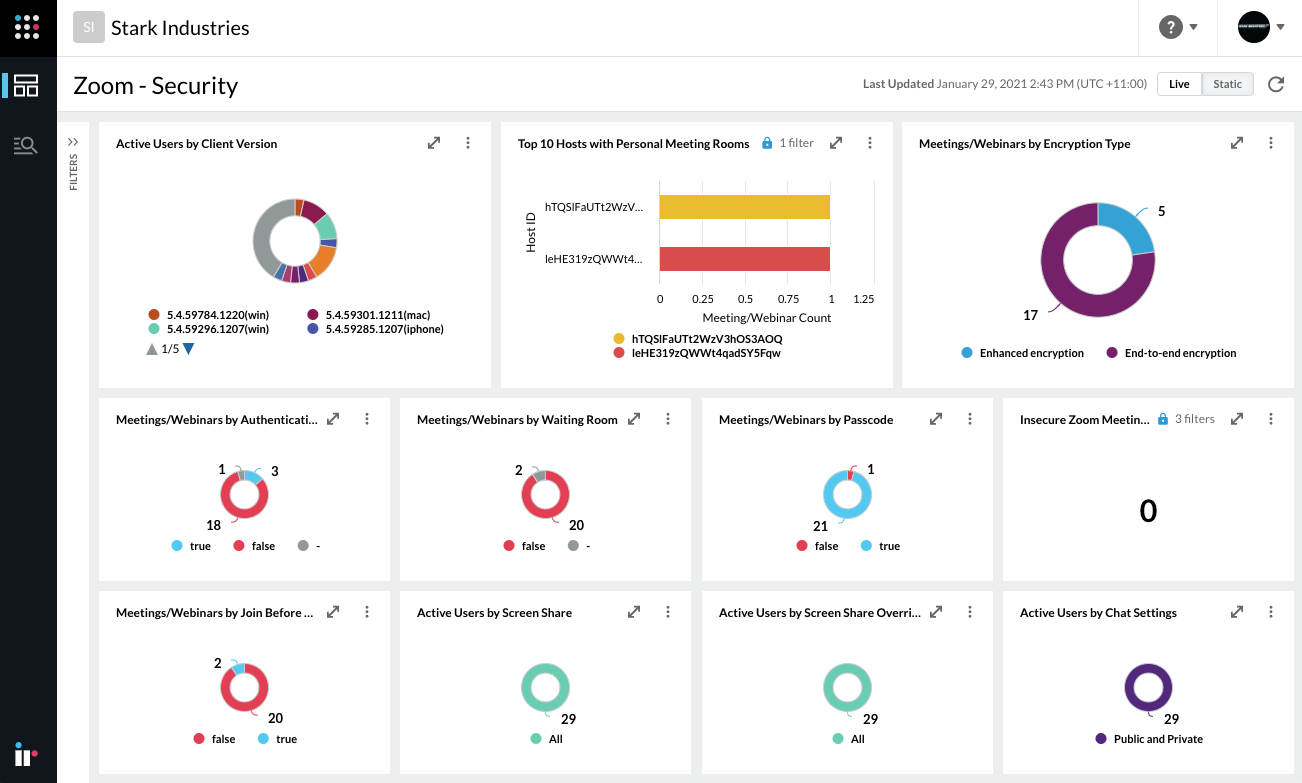
Task: Open the lock filter on Insecure Zoom Meetings widget
Action: tap(1161, 418)
